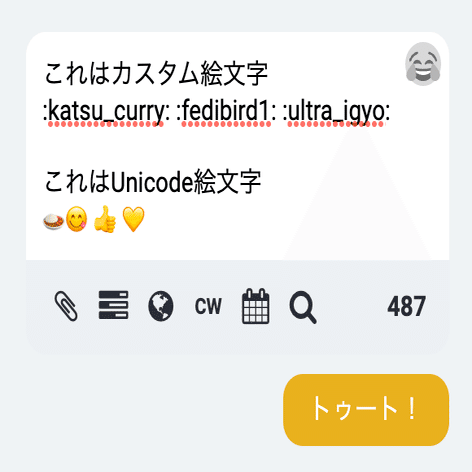This screenshot has width=472, height=472.
Task: Click the thumbs up emoji
Action: pos(105,219)
